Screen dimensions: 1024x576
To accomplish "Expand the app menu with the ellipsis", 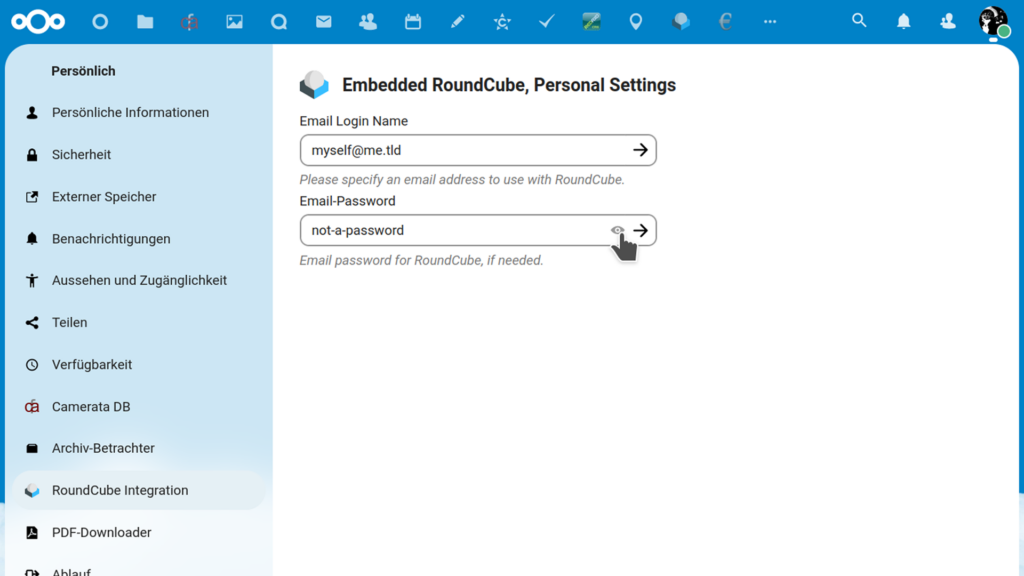I will pyautogui.click(x=769, y=20).
